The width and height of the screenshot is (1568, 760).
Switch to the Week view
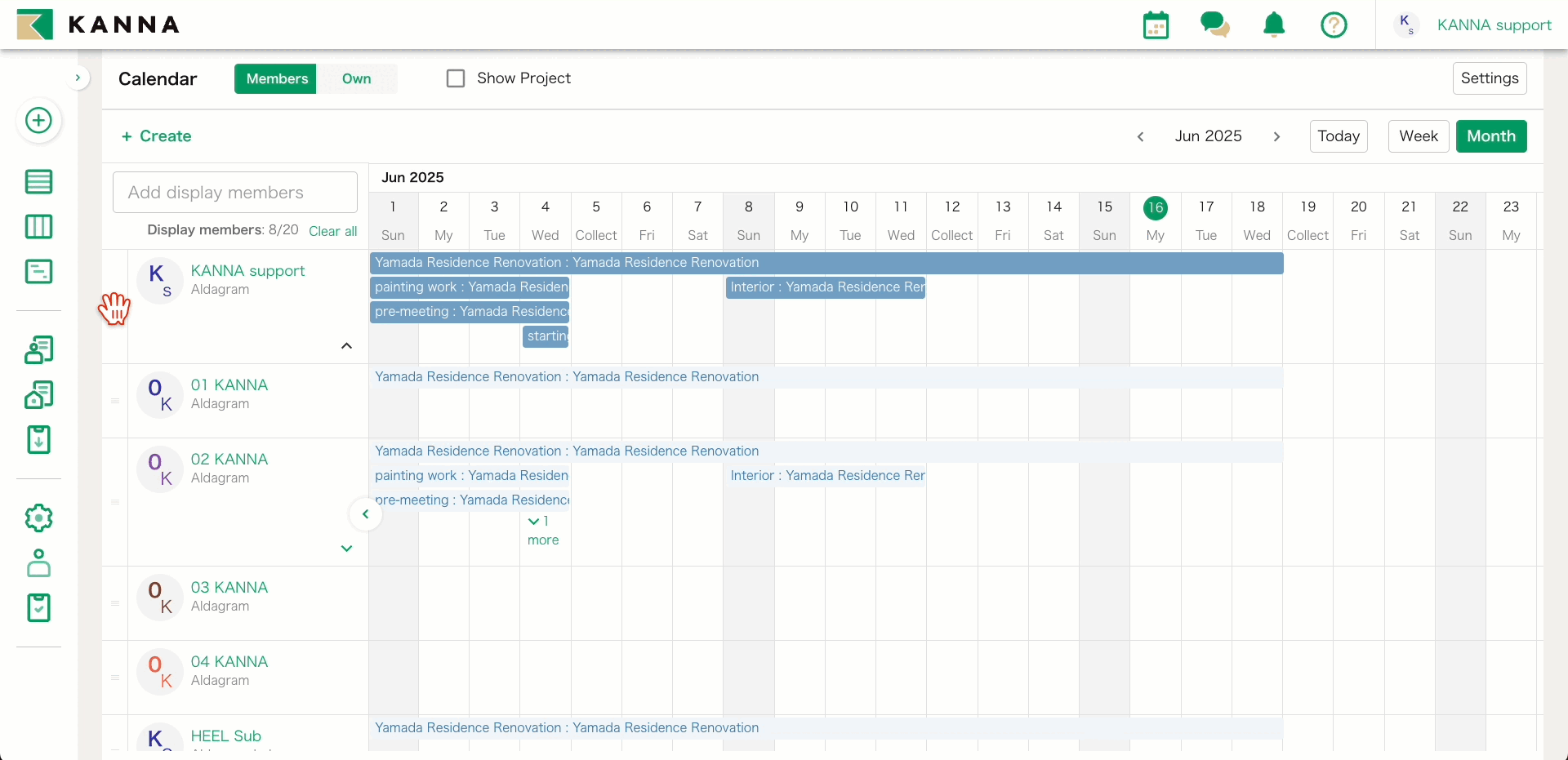[1418, 136]
